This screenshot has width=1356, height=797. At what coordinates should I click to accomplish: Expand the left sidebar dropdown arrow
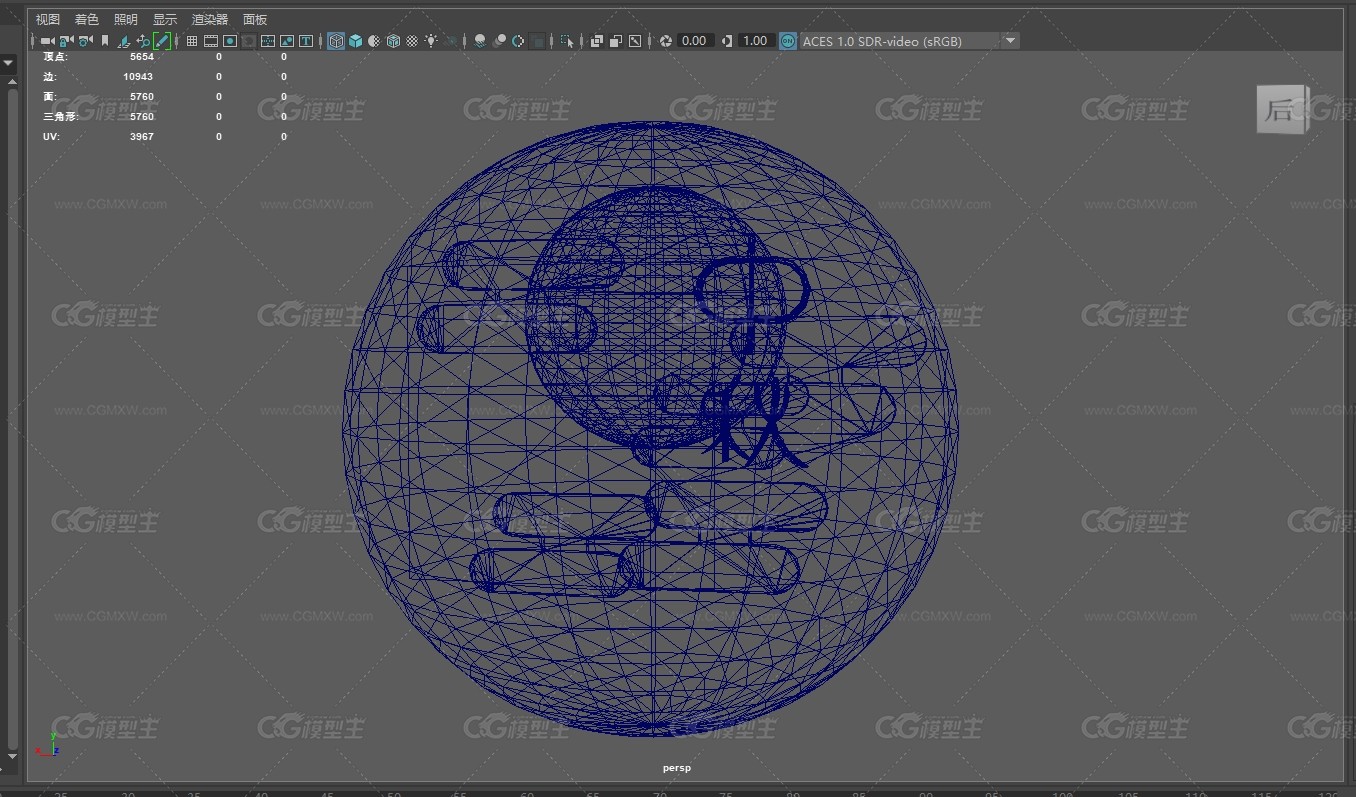[x=9, y=62]
